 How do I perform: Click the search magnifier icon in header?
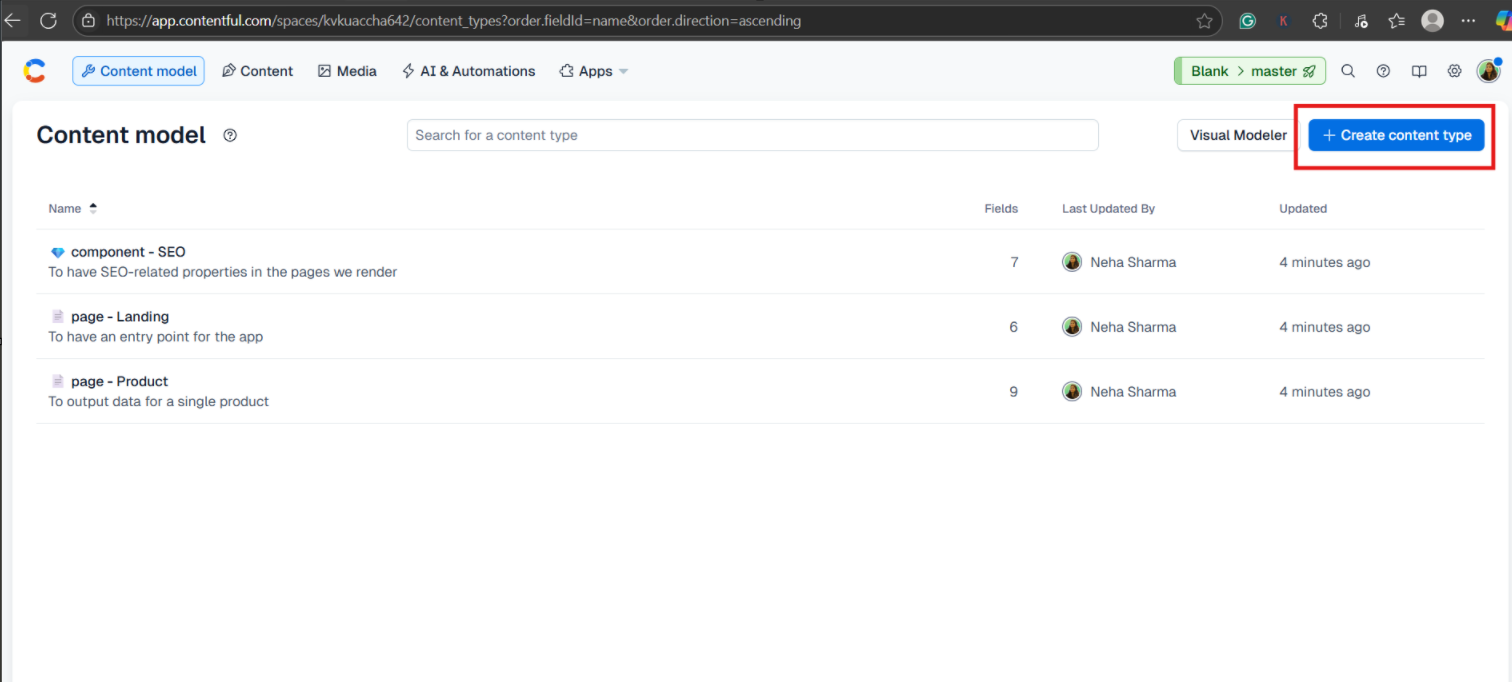click(x=1348, y=71)
